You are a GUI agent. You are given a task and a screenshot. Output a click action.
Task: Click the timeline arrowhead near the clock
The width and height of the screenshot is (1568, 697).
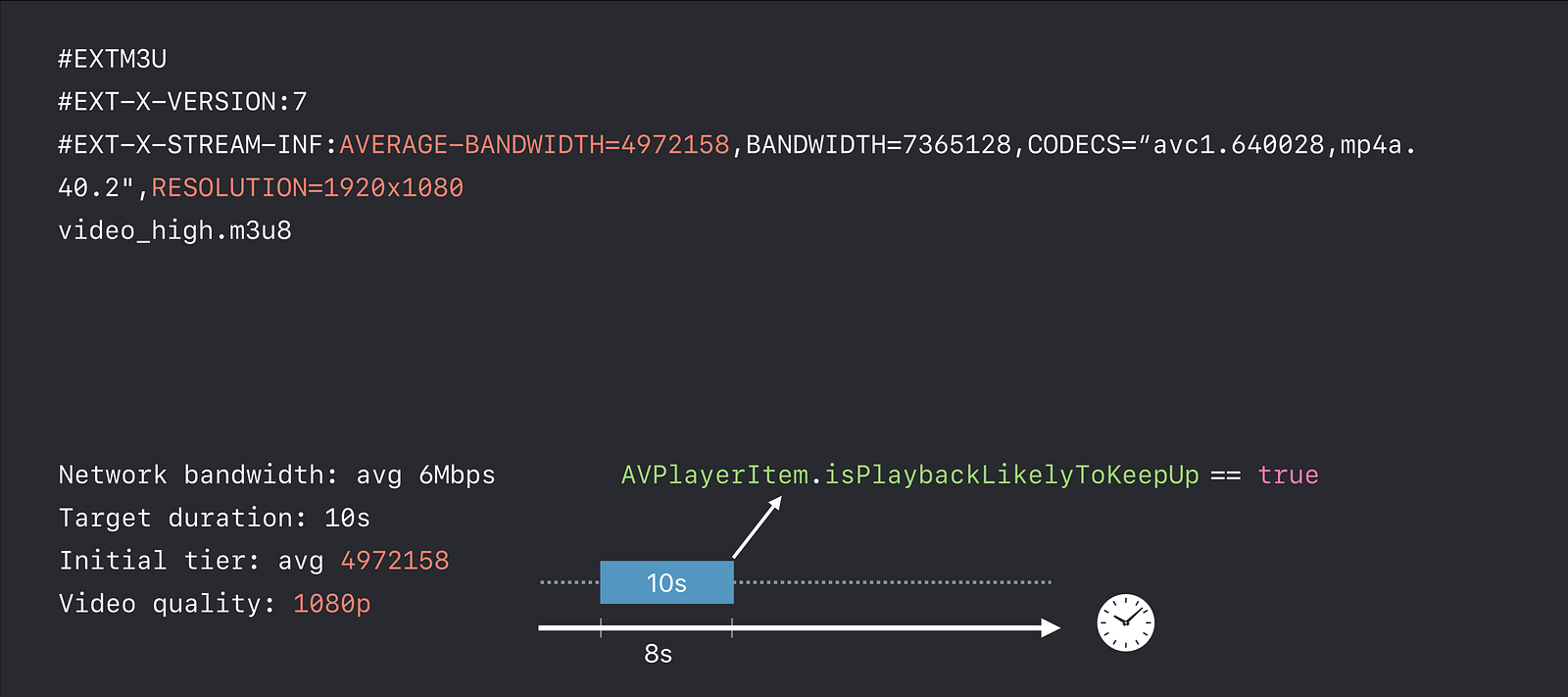[x=1051, y=627]
